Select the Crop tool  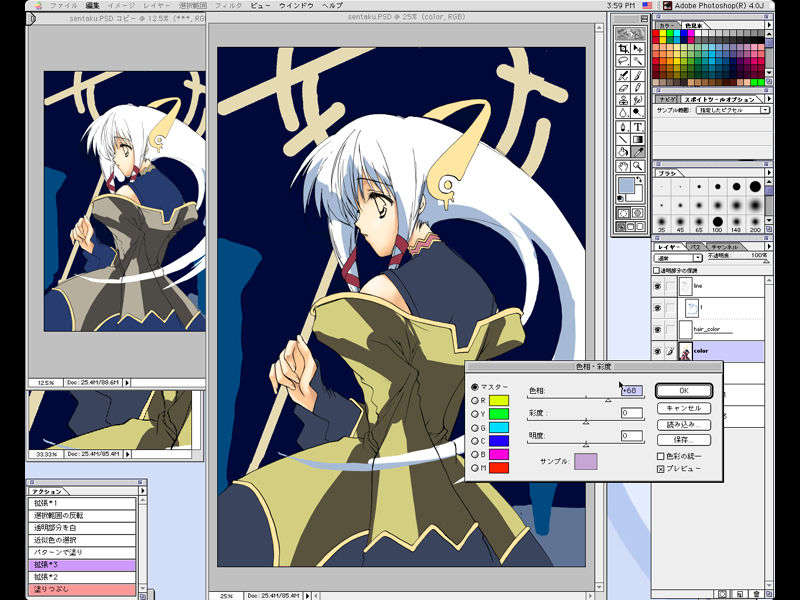[623, 48]
